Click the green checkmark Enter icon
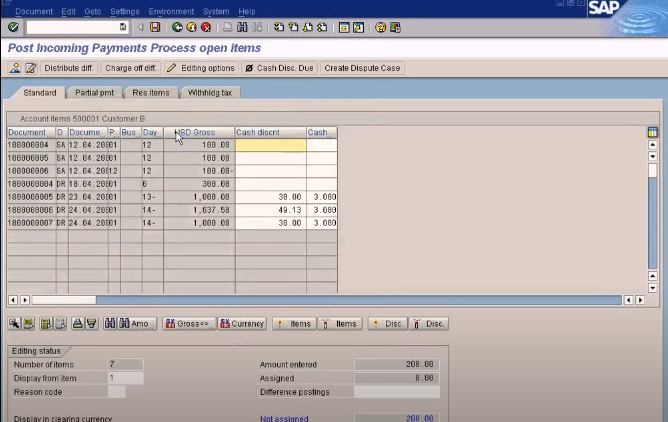Screen dimensions: 668x422 coord(13,27)
